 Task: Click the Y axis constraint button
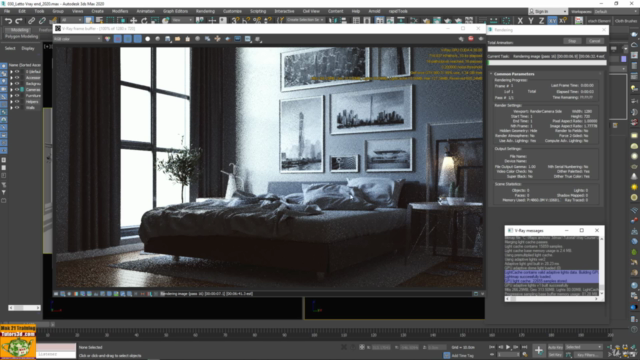(531, 20)
